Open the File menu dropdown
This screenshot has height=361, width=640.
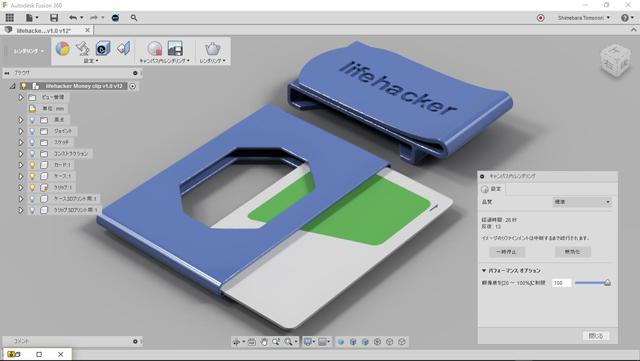(x=32, y=18)
